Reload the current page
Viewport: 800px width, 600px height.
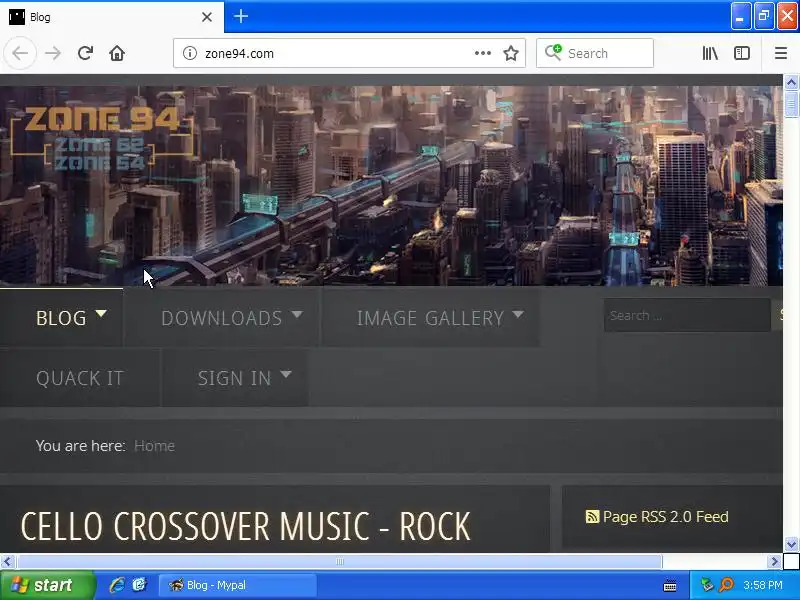tap(85, 53)
